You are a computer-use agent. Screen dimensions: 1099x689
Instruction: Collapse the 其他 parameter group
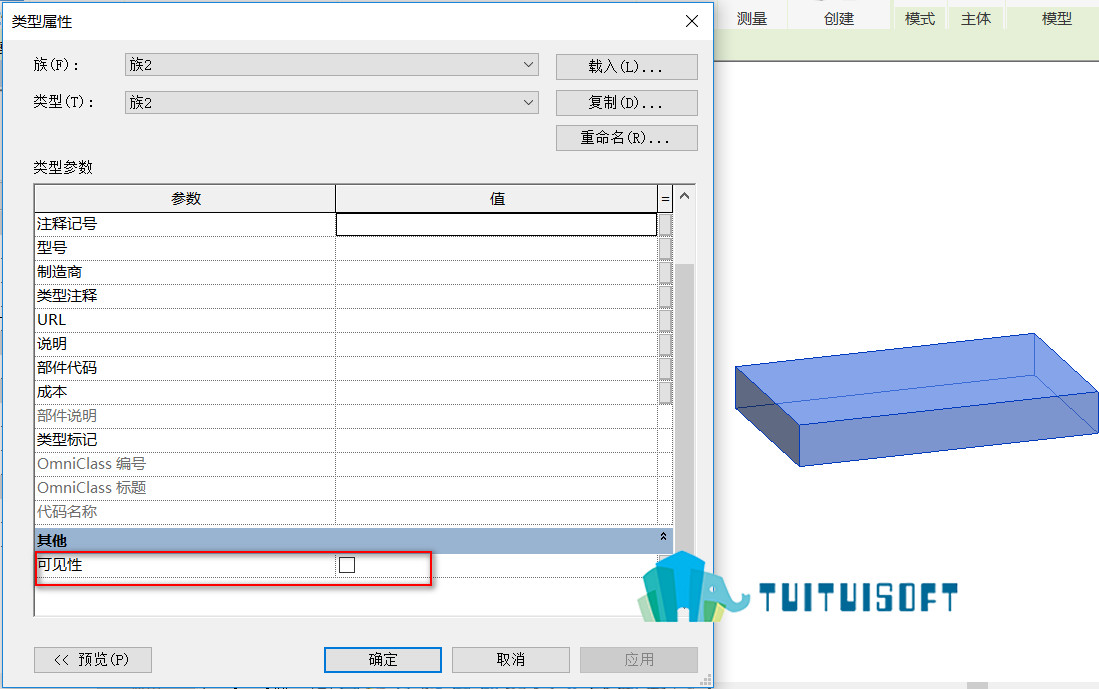[663, 537]
